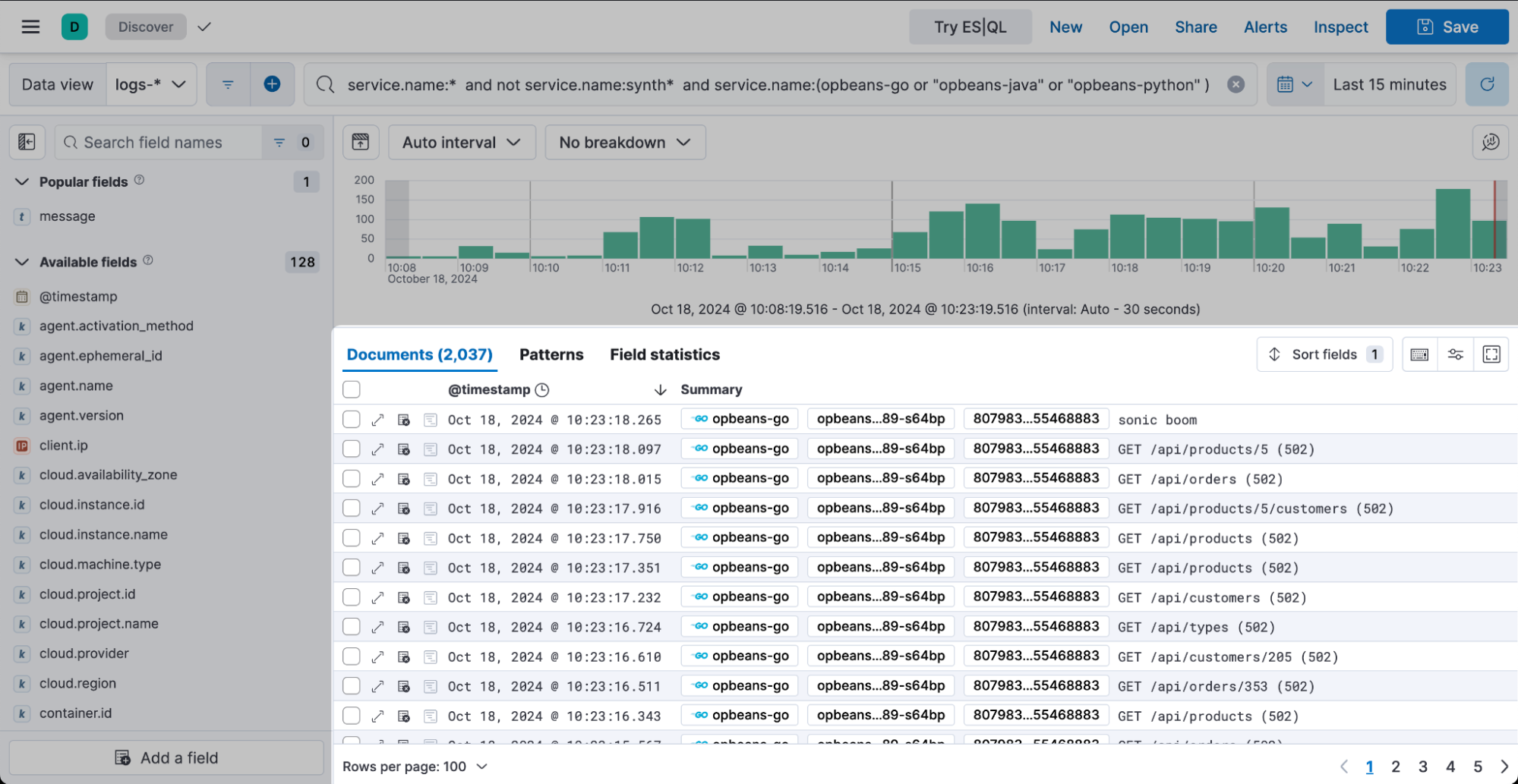This screenshot has height=784, width=1518.
Task: Refresh the query results
Action: (1487, 84)
